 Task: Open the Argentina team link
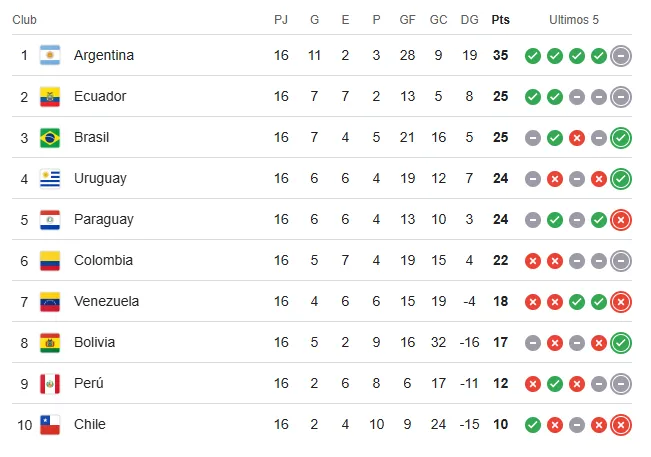click(x=103, y=55)
